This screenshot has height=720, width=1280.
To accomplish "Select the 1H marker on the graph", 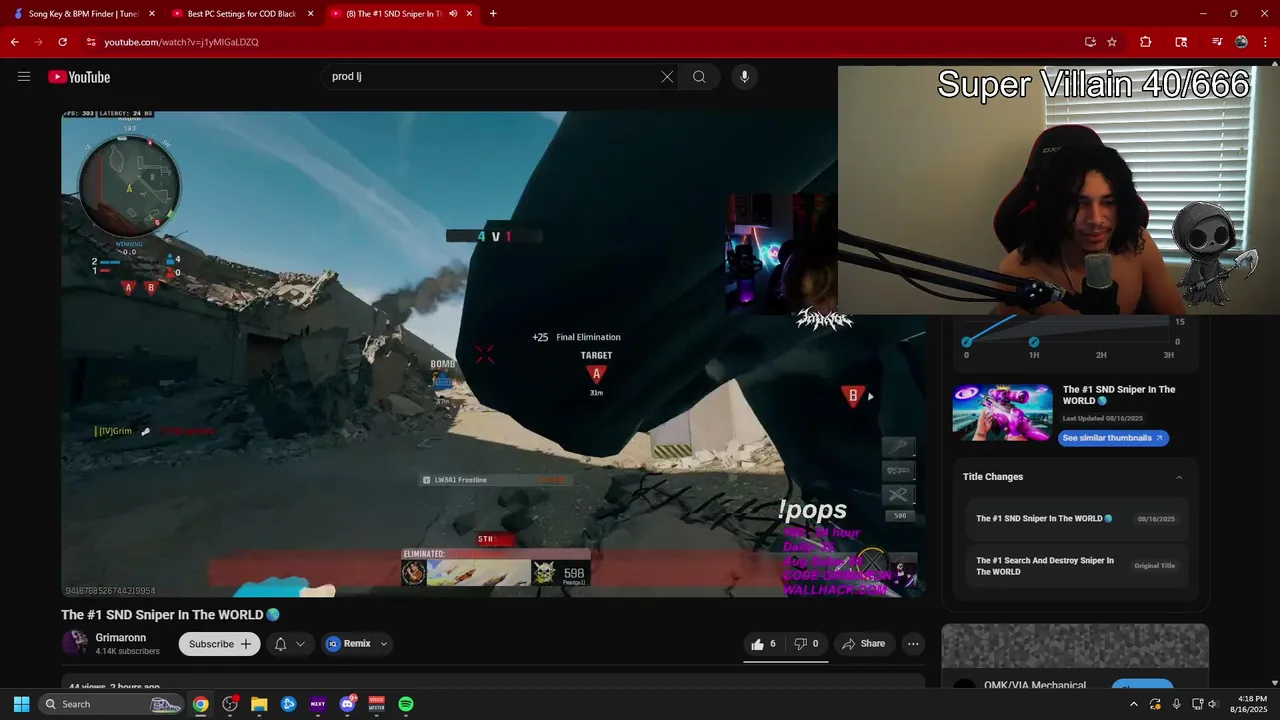I will click(x=1034, y=342).
